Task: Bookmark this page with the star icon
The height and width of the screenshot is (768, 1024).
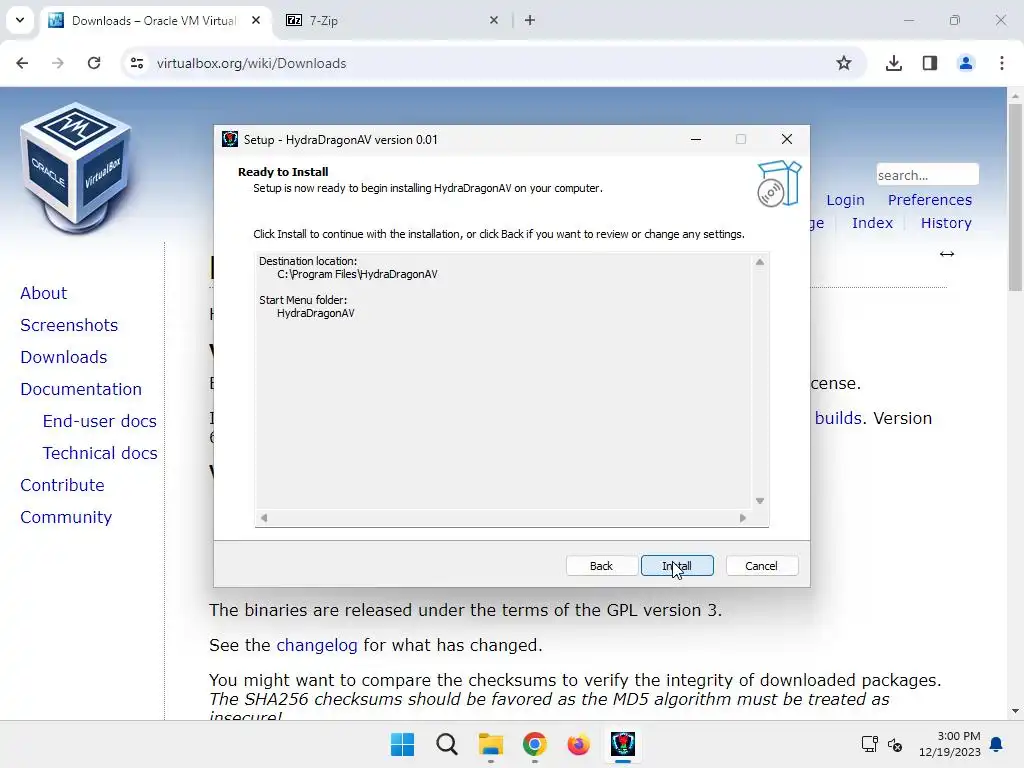Action: [844, 63]
